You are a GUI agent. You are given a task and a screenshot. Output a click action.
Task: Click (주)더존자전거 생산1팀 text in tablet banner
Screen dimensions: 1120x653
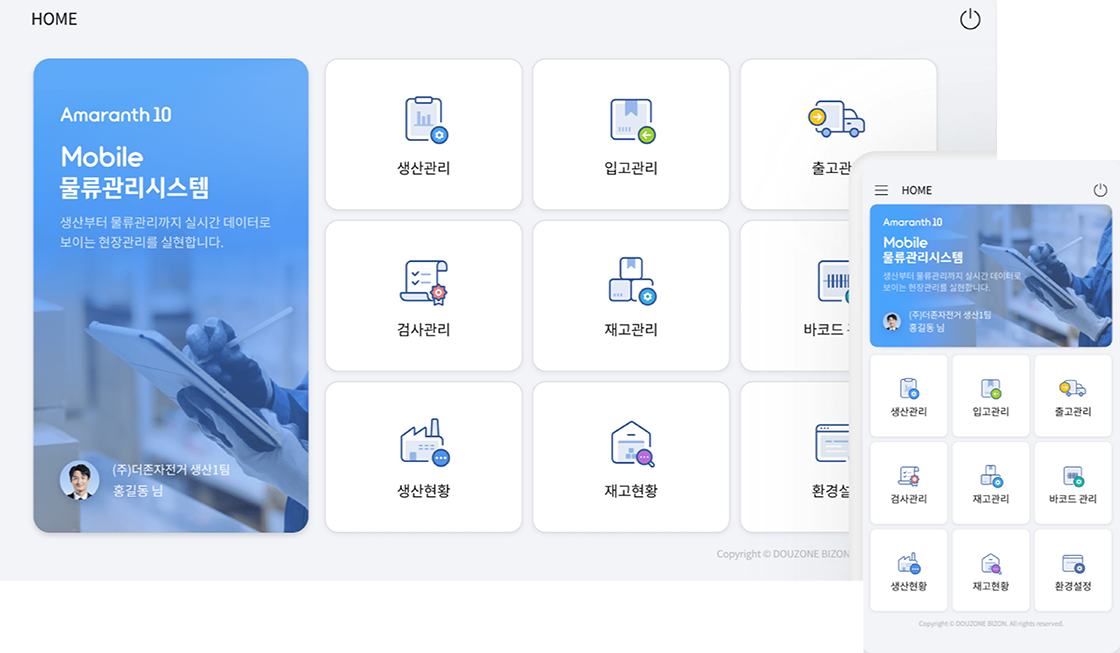[171, 469]
